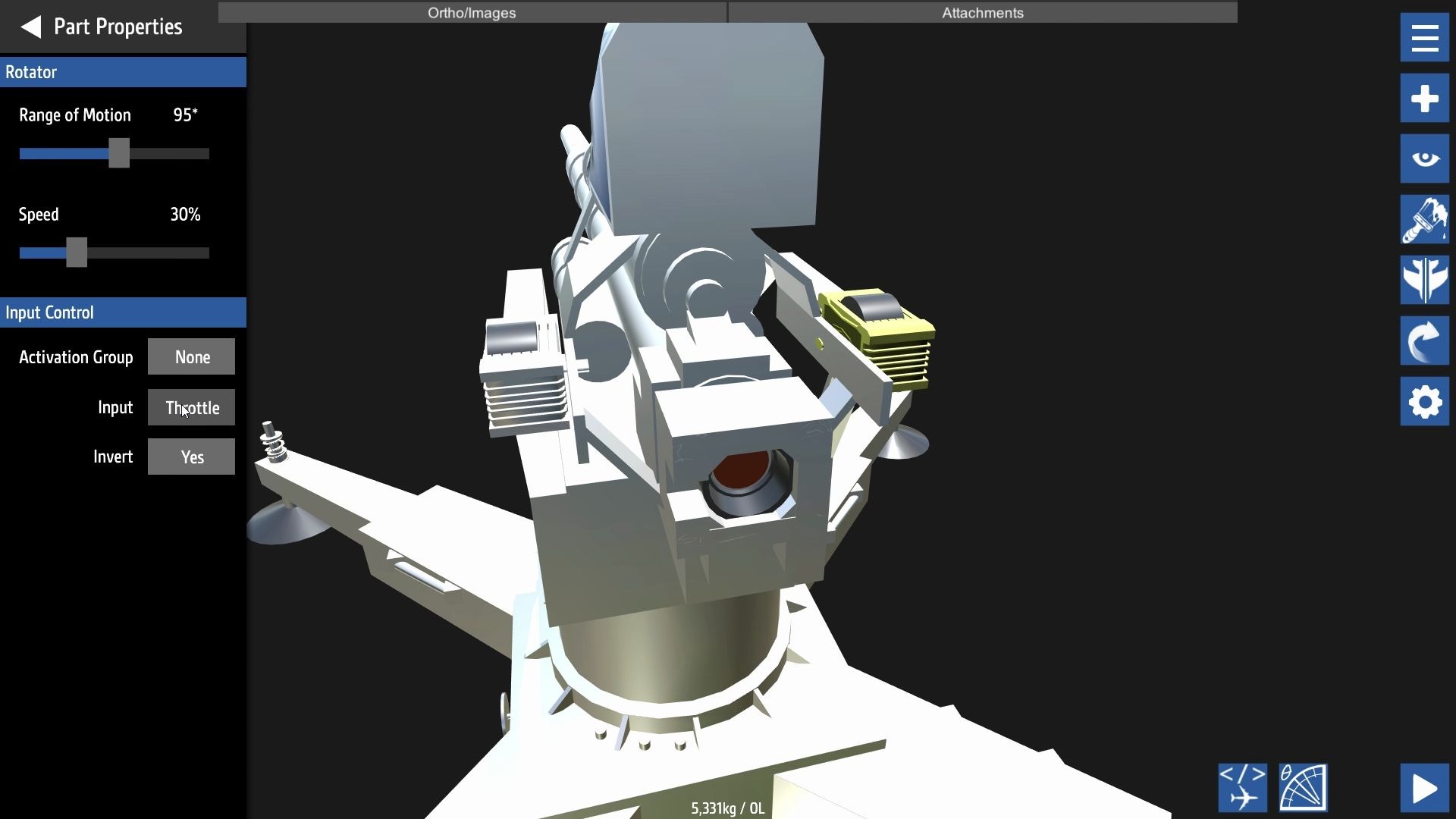This screenshot has height=819, width=1456.
Task: Switch to the Ortho/Images tab
Action: coord(472,13)
